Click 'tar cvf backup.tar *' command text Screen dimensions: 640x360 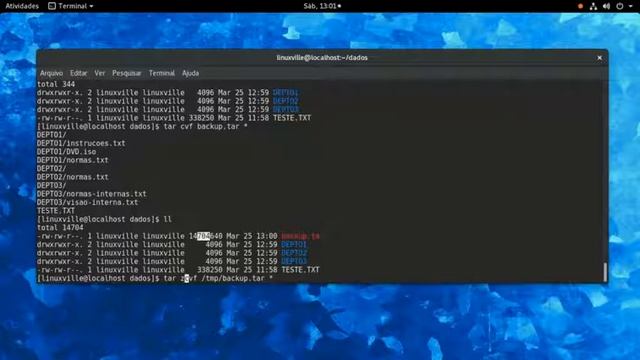[x=206, y=127]
